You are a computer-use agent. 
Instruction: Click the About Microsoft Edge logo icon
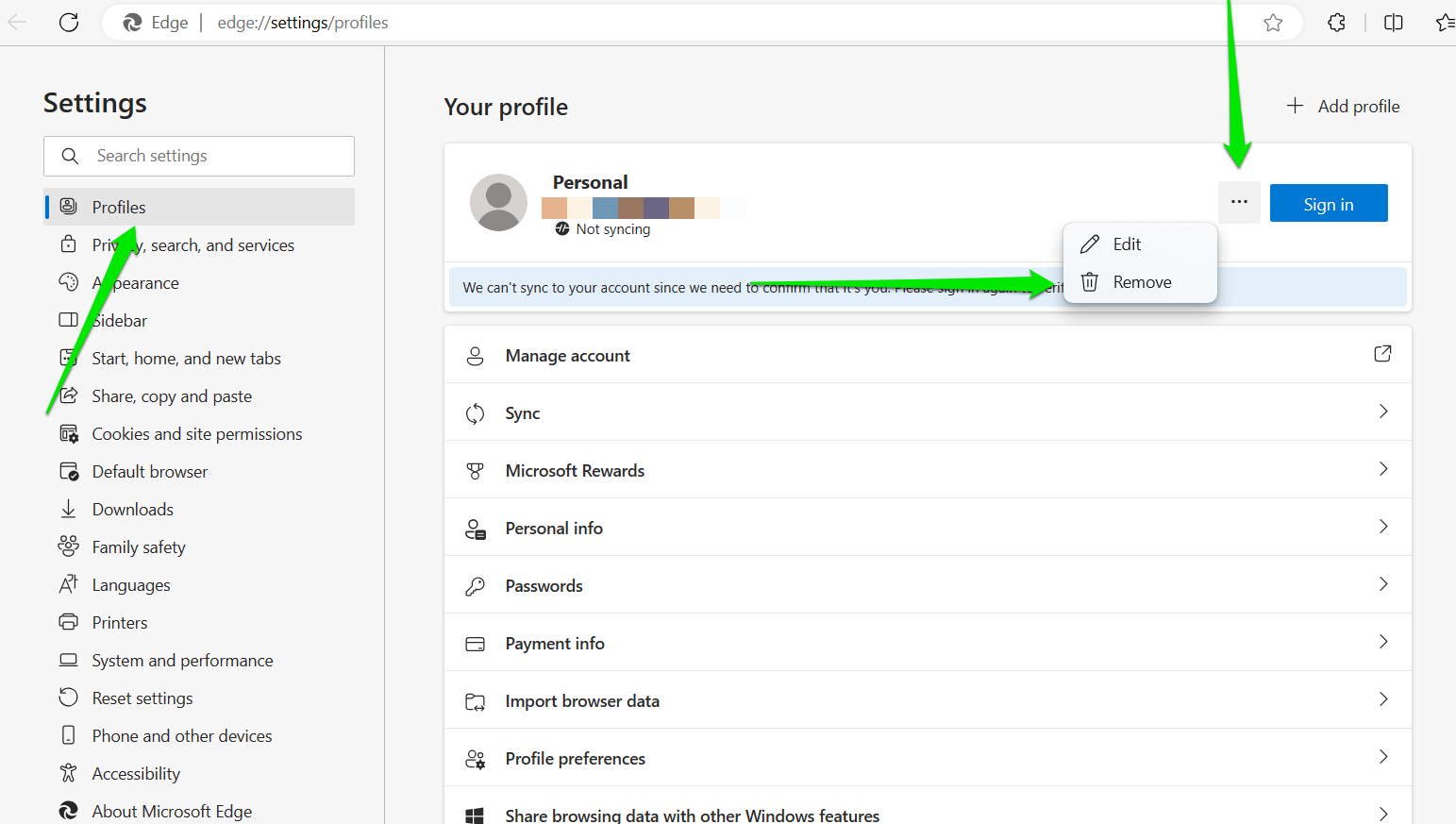pos(68,811)
